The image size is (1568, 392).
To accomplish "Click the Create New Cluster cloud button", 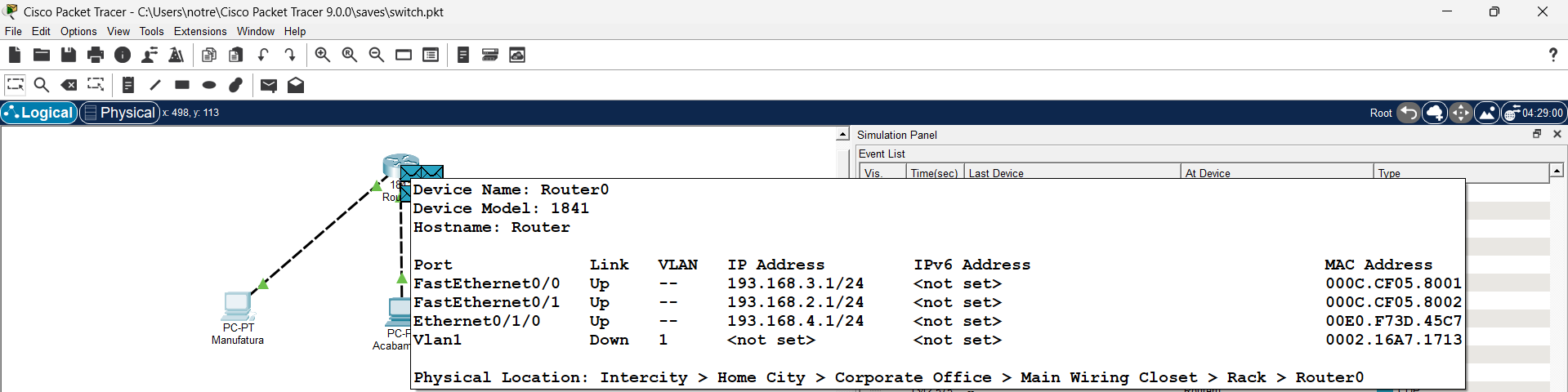I will [1435, 113].
